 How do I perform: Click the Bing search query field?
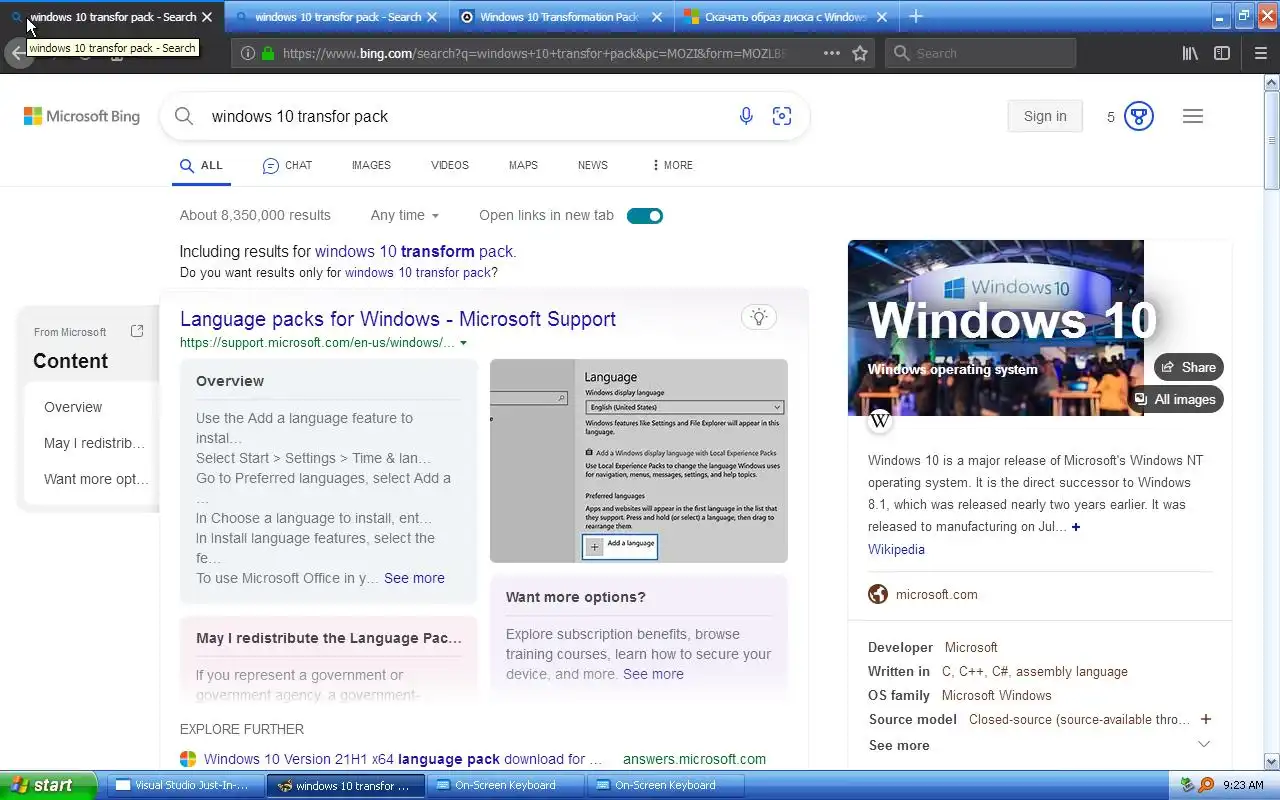pyautogui.click(x=465, y=116)
